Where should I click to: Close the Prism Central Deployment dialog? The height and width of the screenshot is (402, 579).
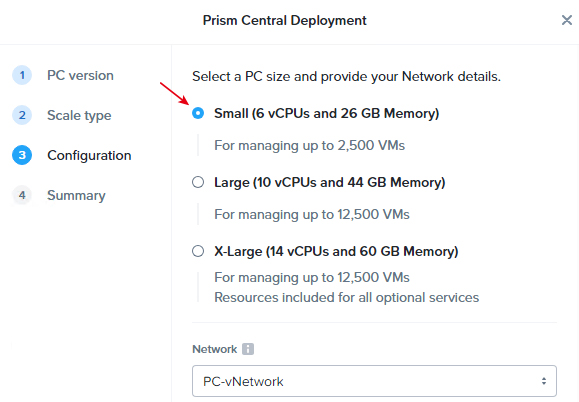567,20
